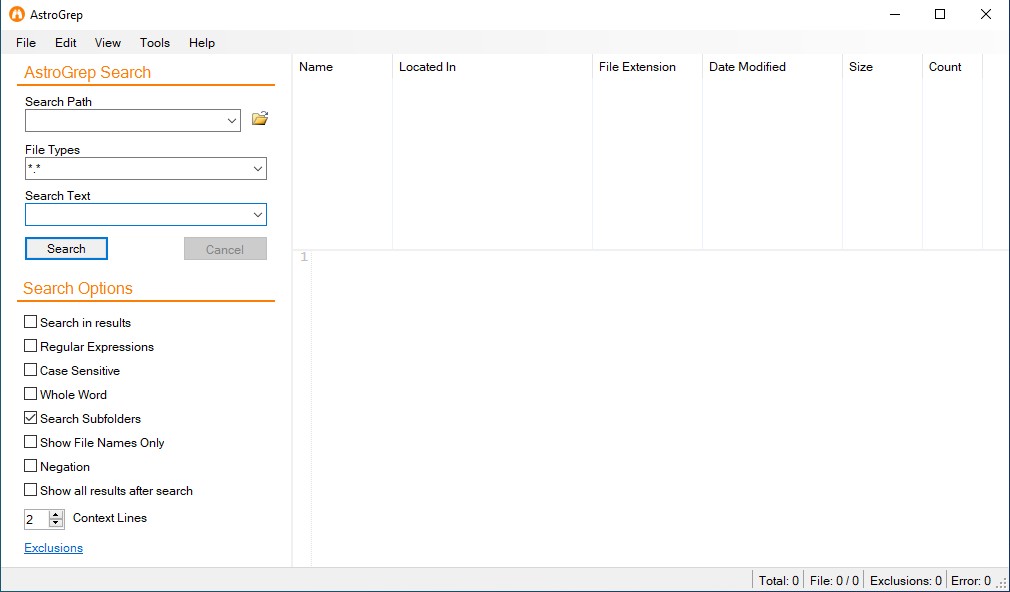Increase Context Lines with the up arrow
1010x592 pixels.
pos(56,515)
